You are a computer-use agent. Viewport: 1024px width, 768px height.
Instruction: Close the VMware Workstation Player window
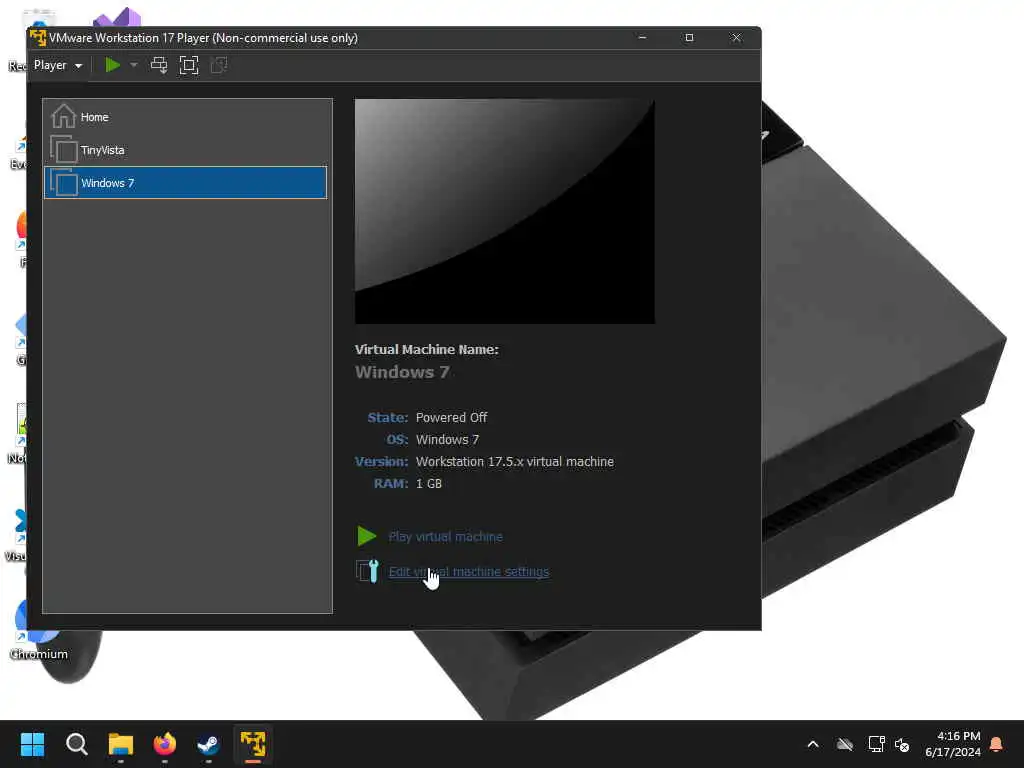(x=736, y=38)
